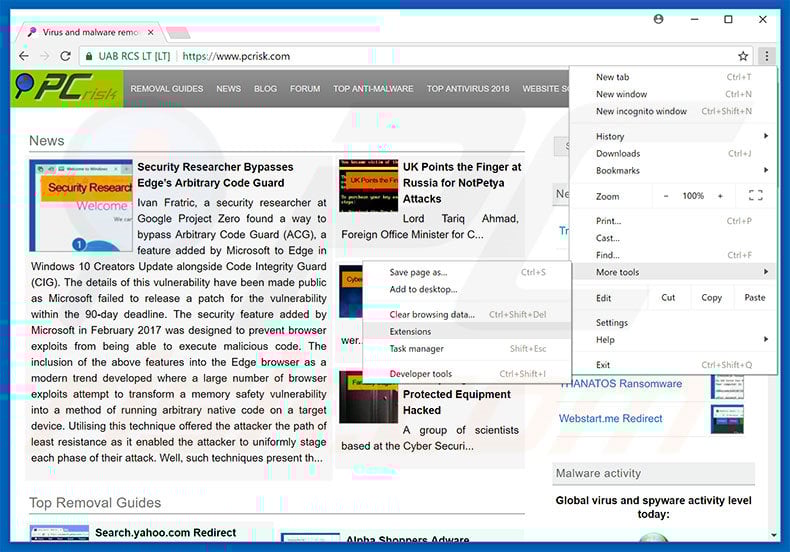
Task: Open REMOVAL GUIDES nav link
Action: click(167, 89)
